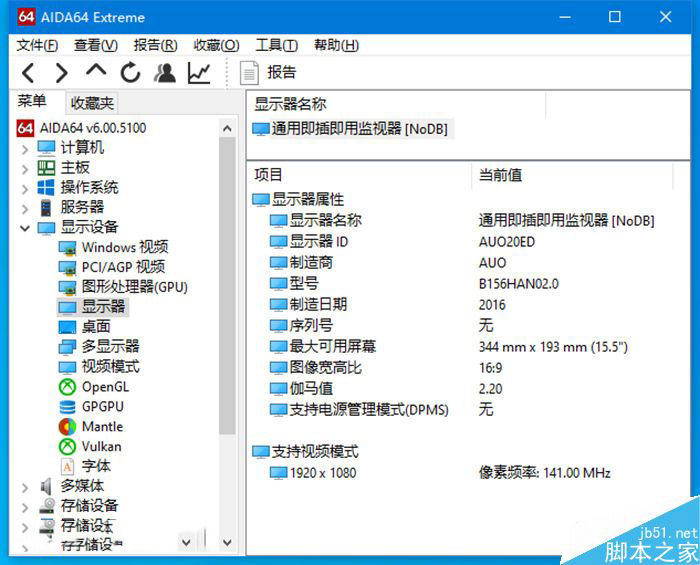Minimize the AIDA64 Extreme window
Screen dimensions: 700x565
tap(565, 17)
